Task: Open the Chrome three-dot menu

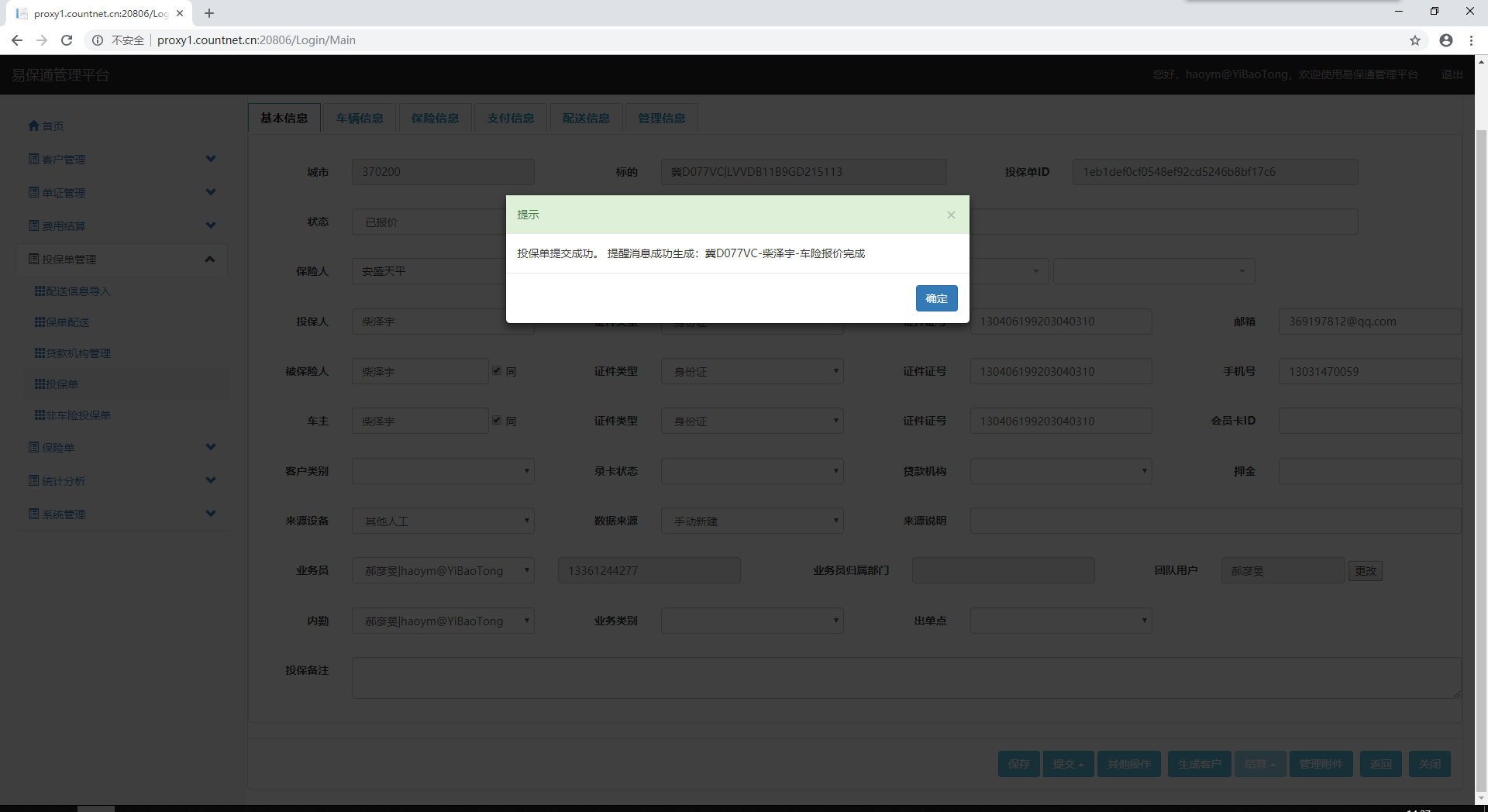Action: point(1471,40)
